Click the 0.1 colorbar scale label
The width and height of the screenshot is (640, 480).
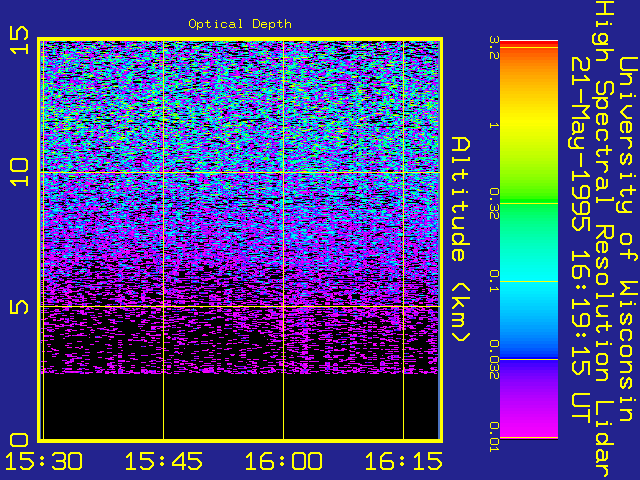tap(494, 281)
